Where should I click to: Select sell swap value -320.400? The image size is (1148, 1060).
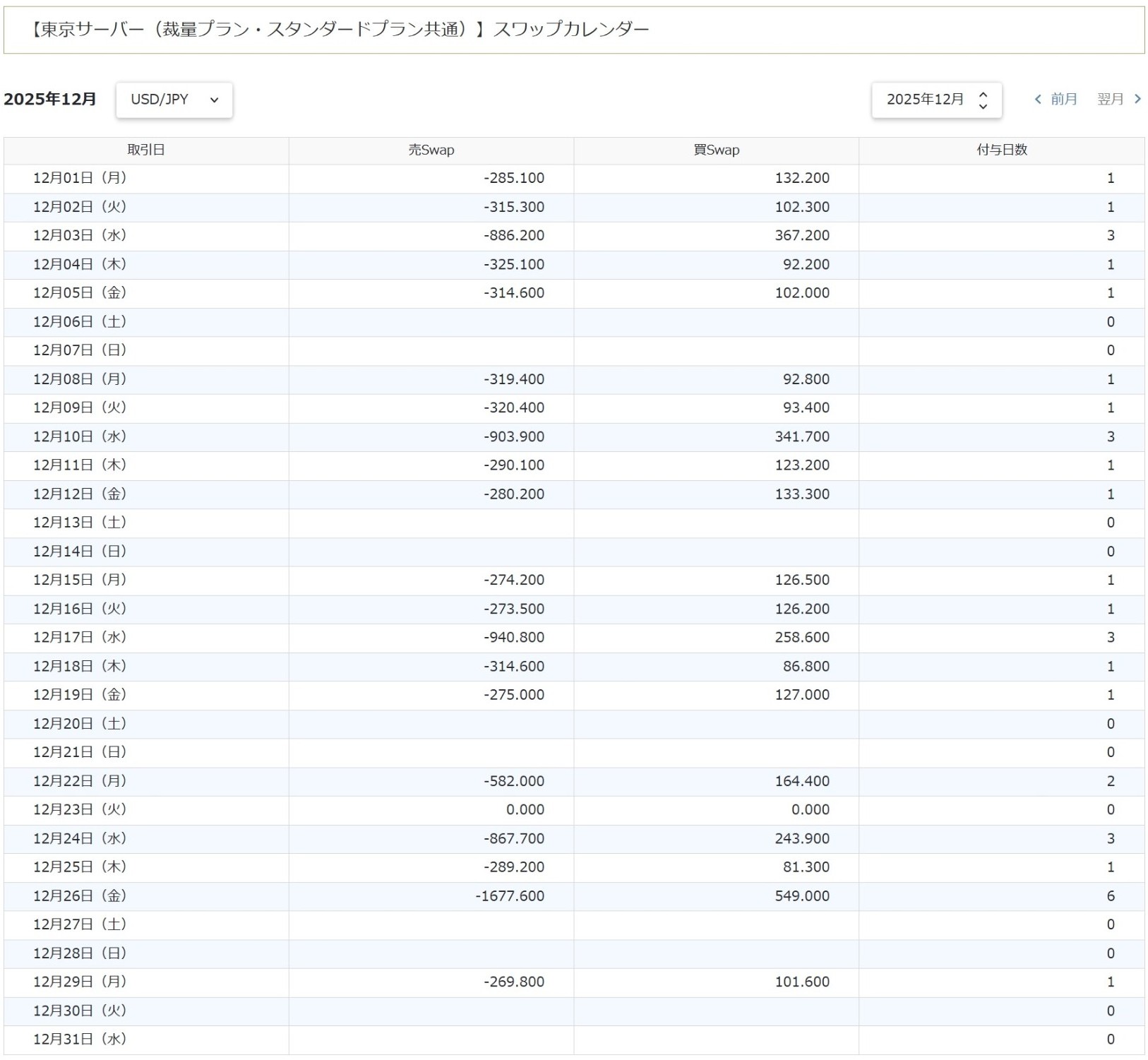[x=514, y=407]
